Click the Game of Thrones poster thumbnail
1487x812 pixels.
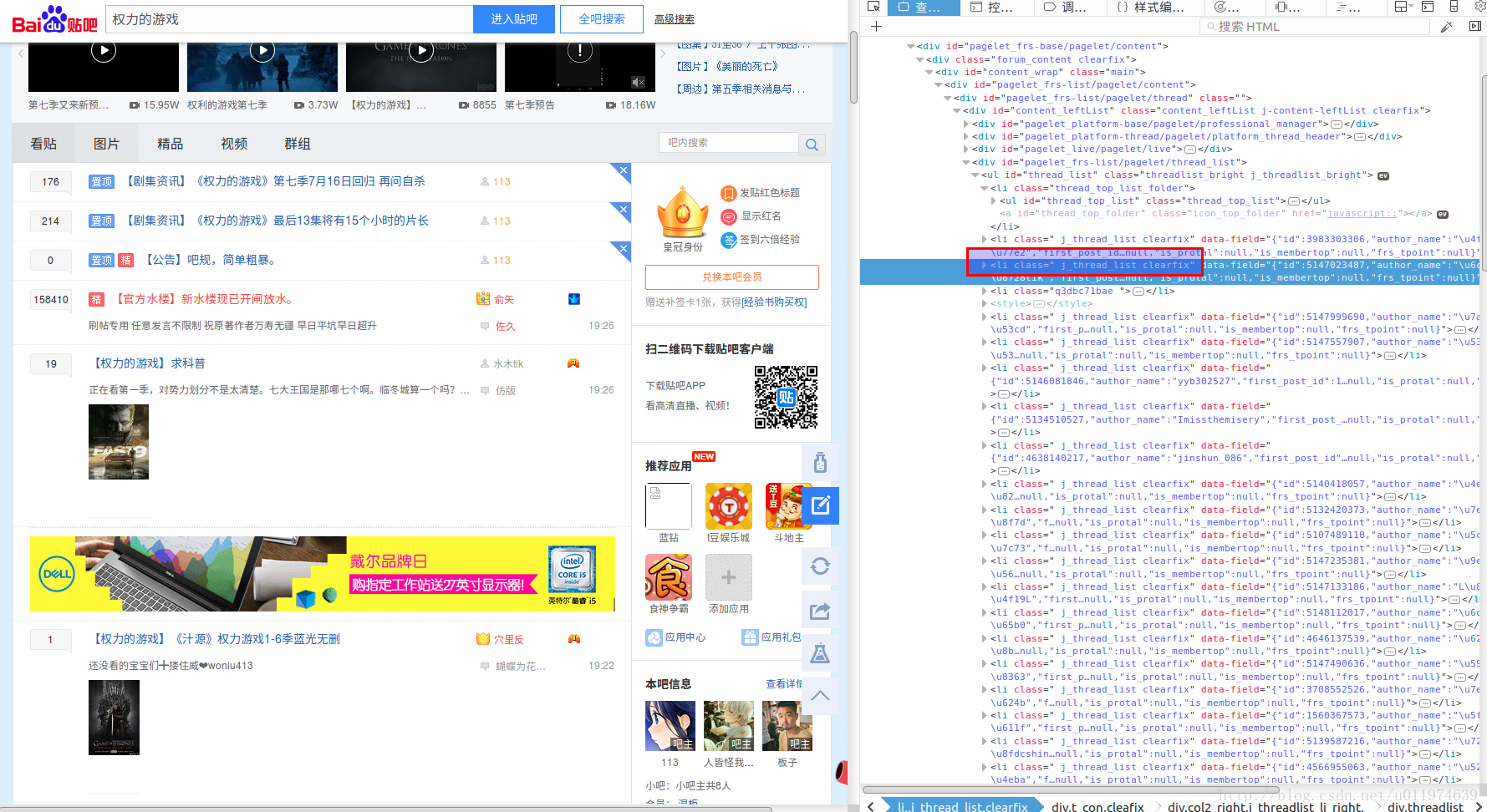114,718
